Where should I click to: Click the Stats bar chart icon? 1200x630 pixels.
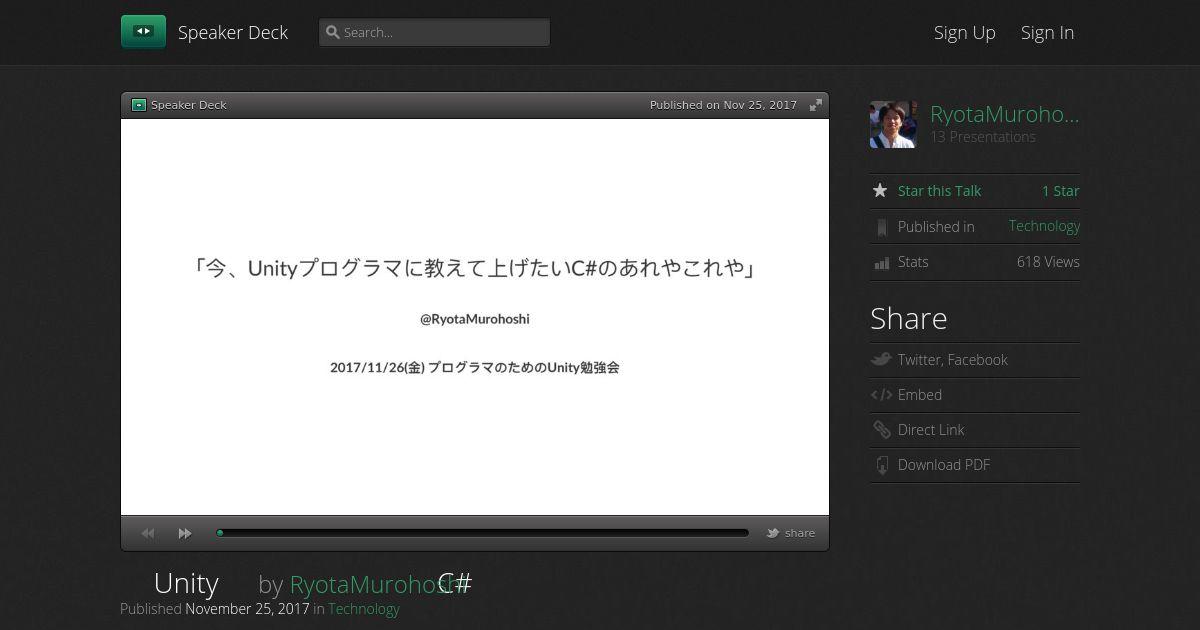coord(881,262)
